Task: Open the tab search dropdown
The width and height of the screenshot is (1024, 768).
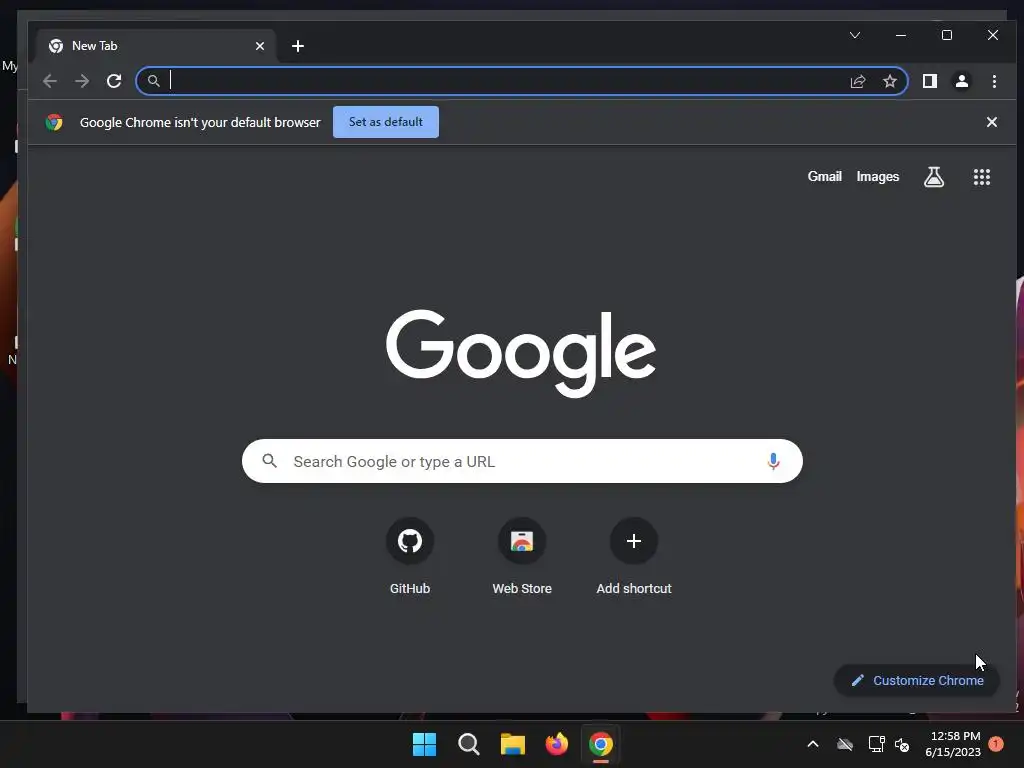Action: coord(855,35)
